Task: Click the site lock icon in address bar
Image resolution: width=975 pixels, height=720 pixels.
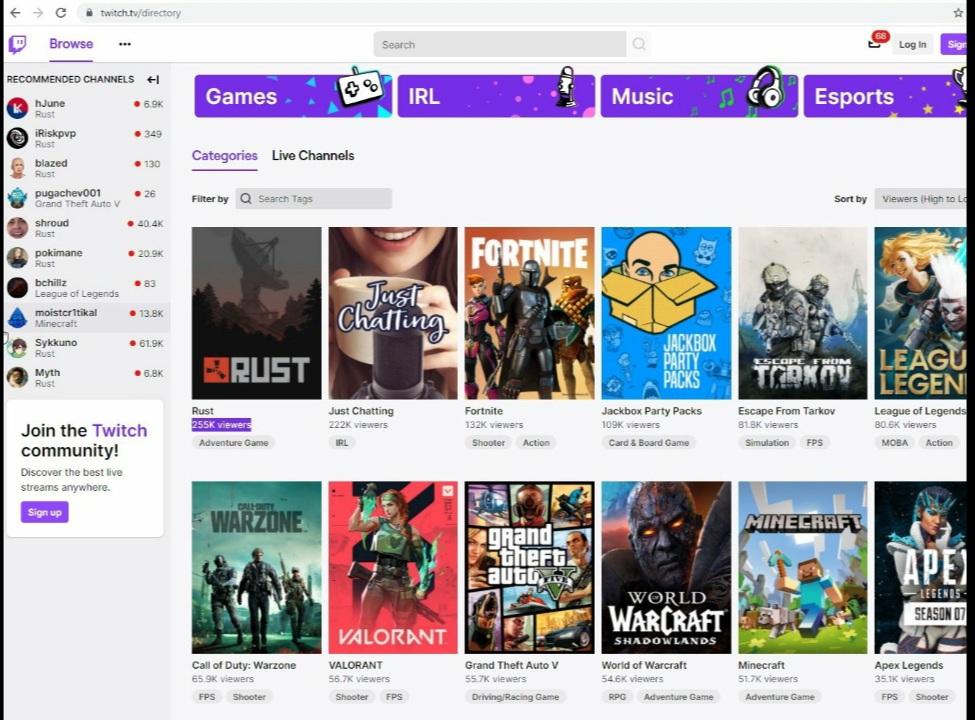Action: [89, 12]
